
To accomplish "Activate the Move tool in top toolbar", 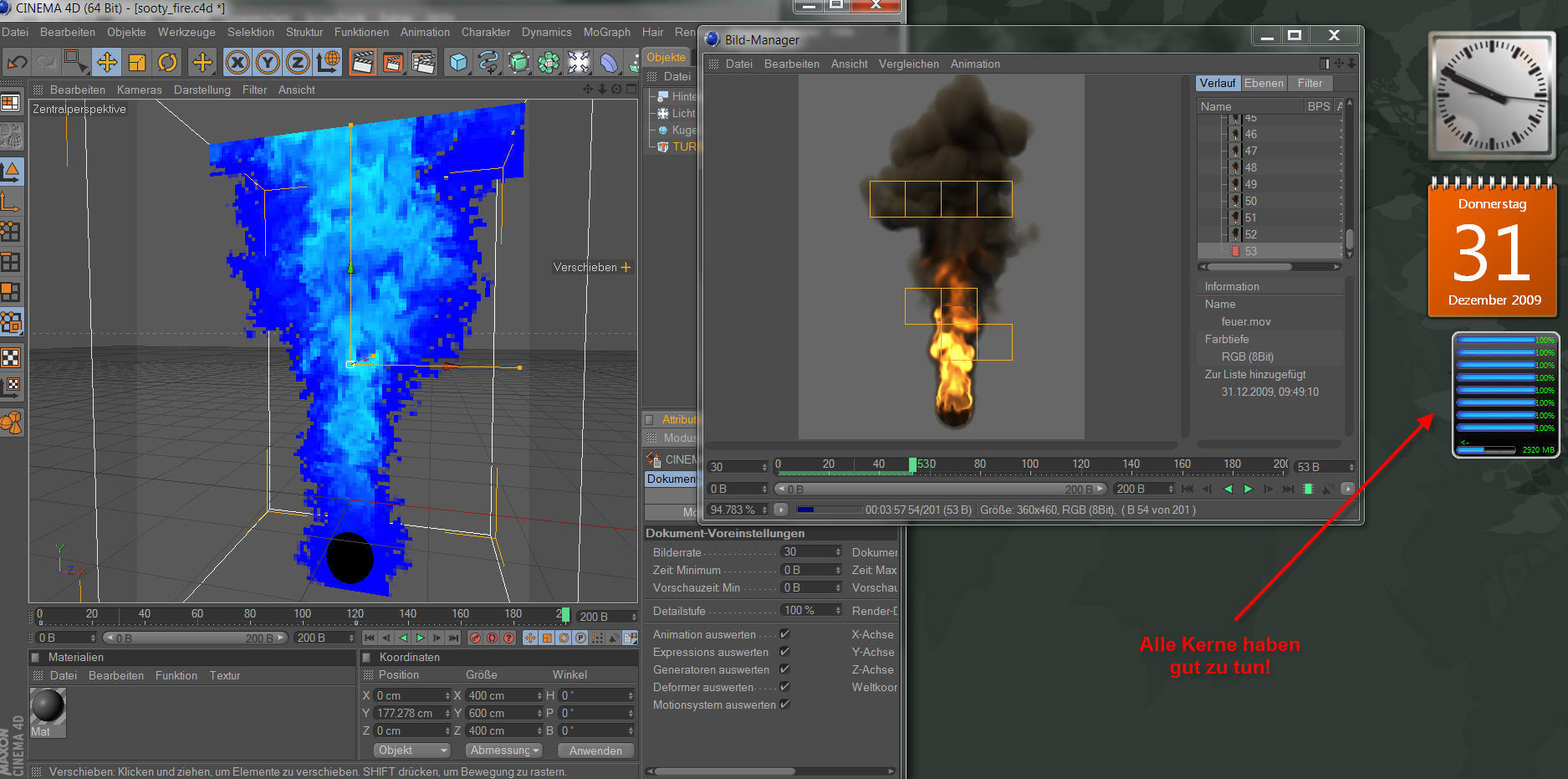I will [107, 62].
